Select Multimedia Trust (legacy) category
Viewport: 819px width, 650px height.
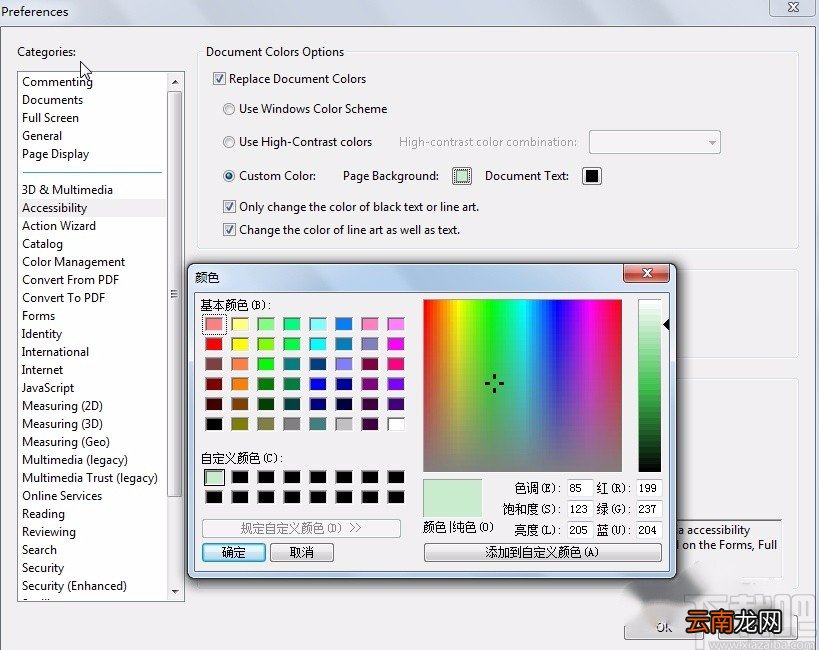(x=90, y=478)
